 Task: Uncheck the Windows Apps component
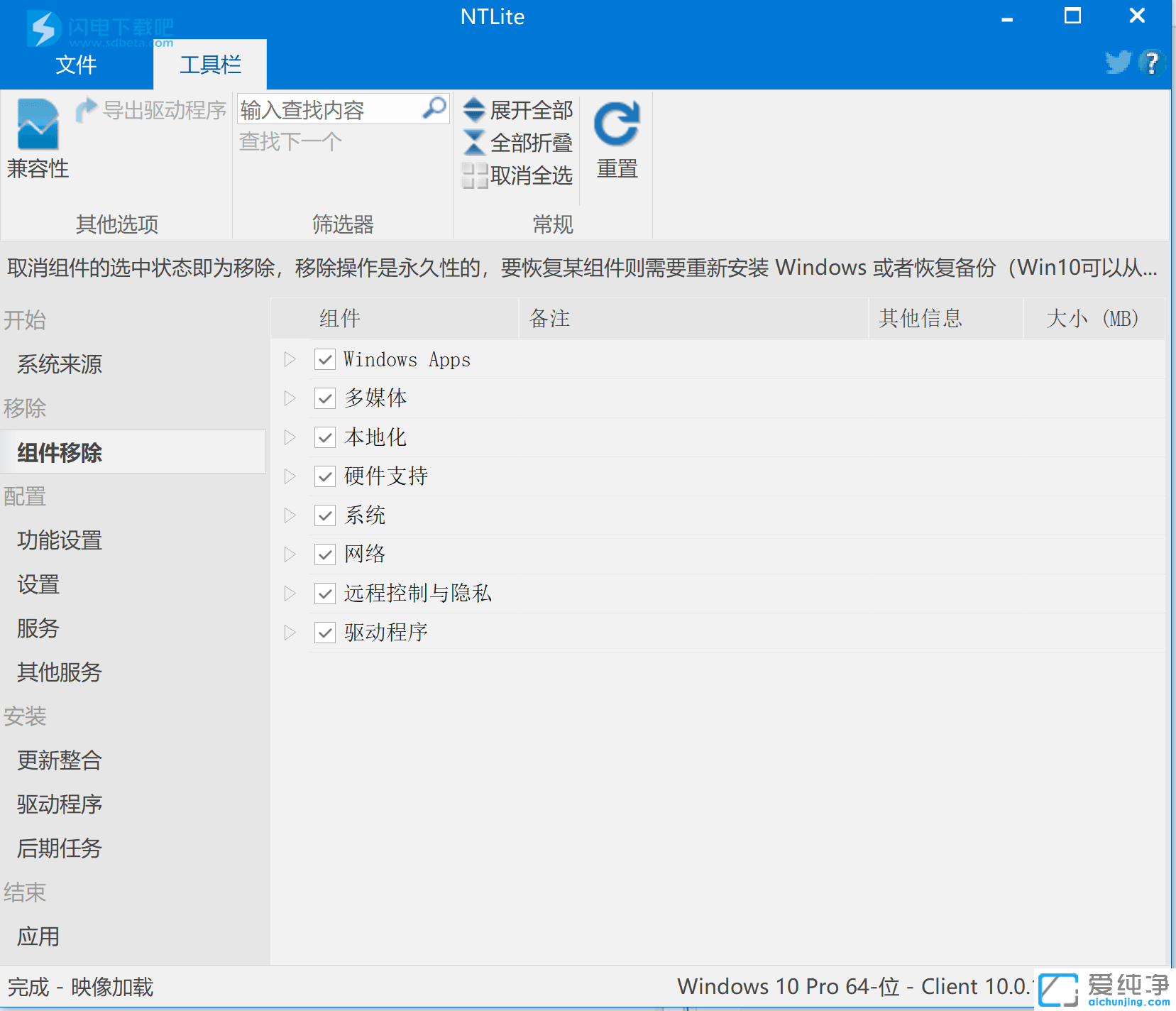click(324, 359)
